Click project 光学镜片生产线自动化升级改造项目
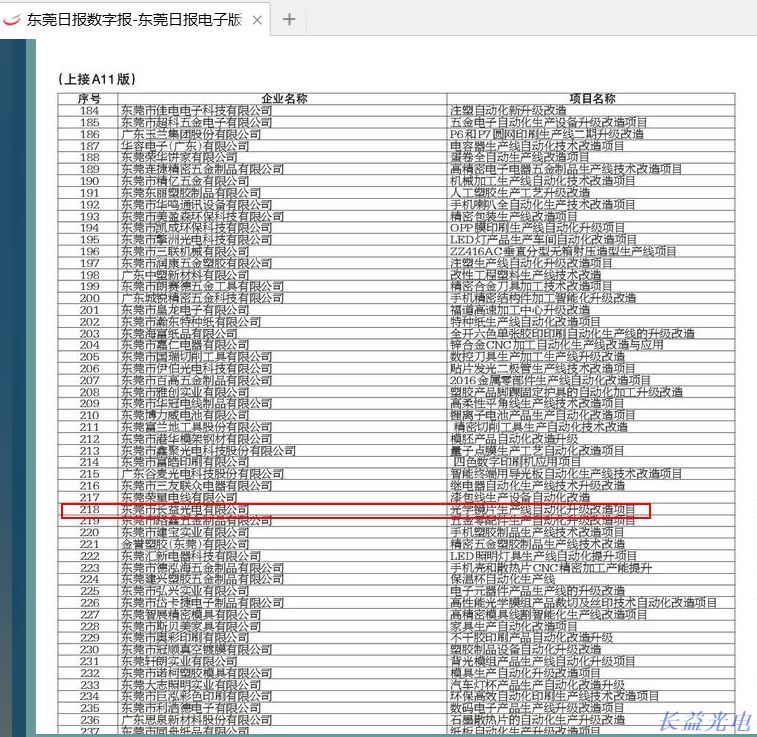The image size is (757, 737). [x=543, y=509]
